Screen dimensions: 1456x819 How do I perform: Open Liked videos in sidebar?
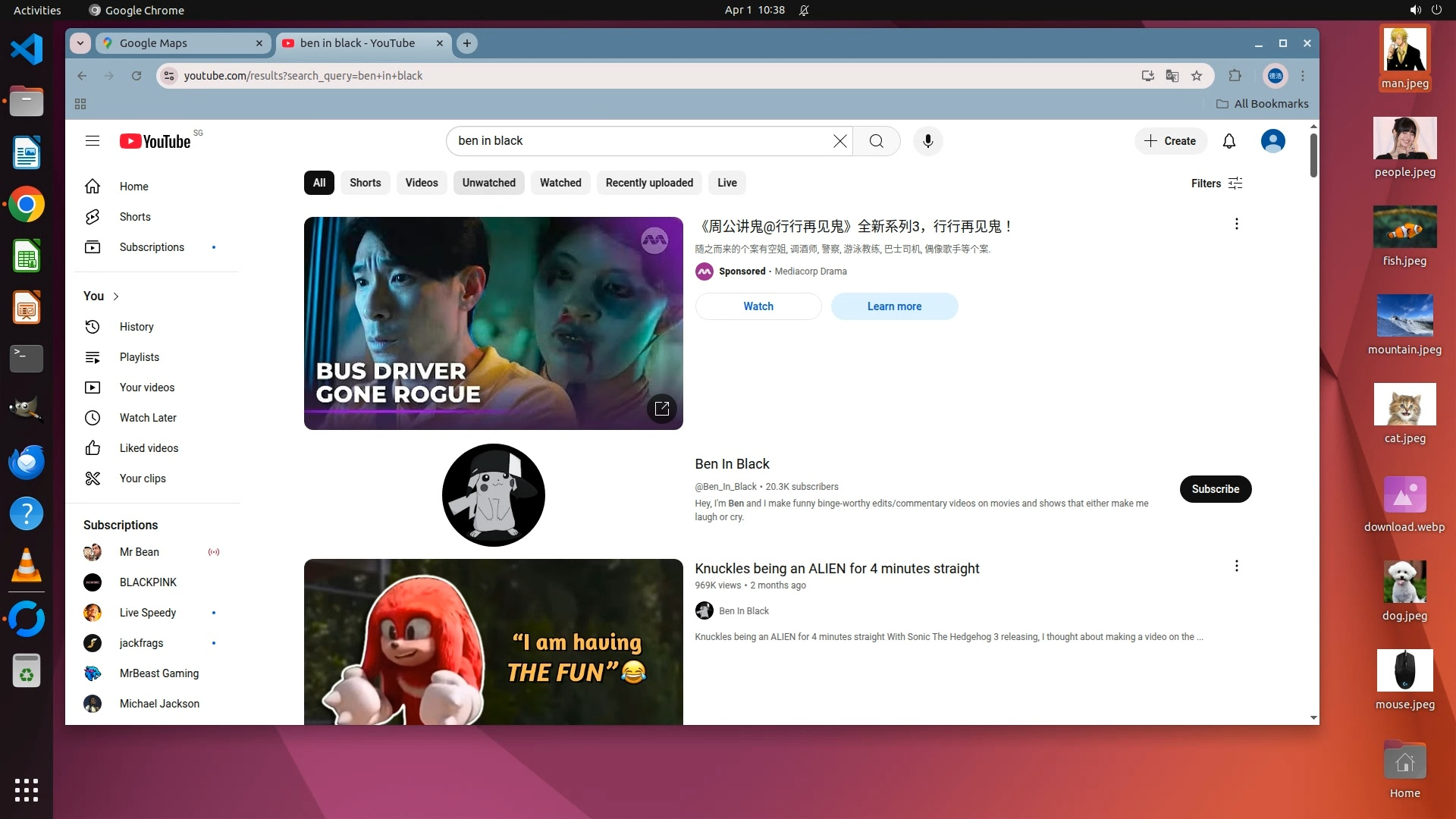(149, 448)
